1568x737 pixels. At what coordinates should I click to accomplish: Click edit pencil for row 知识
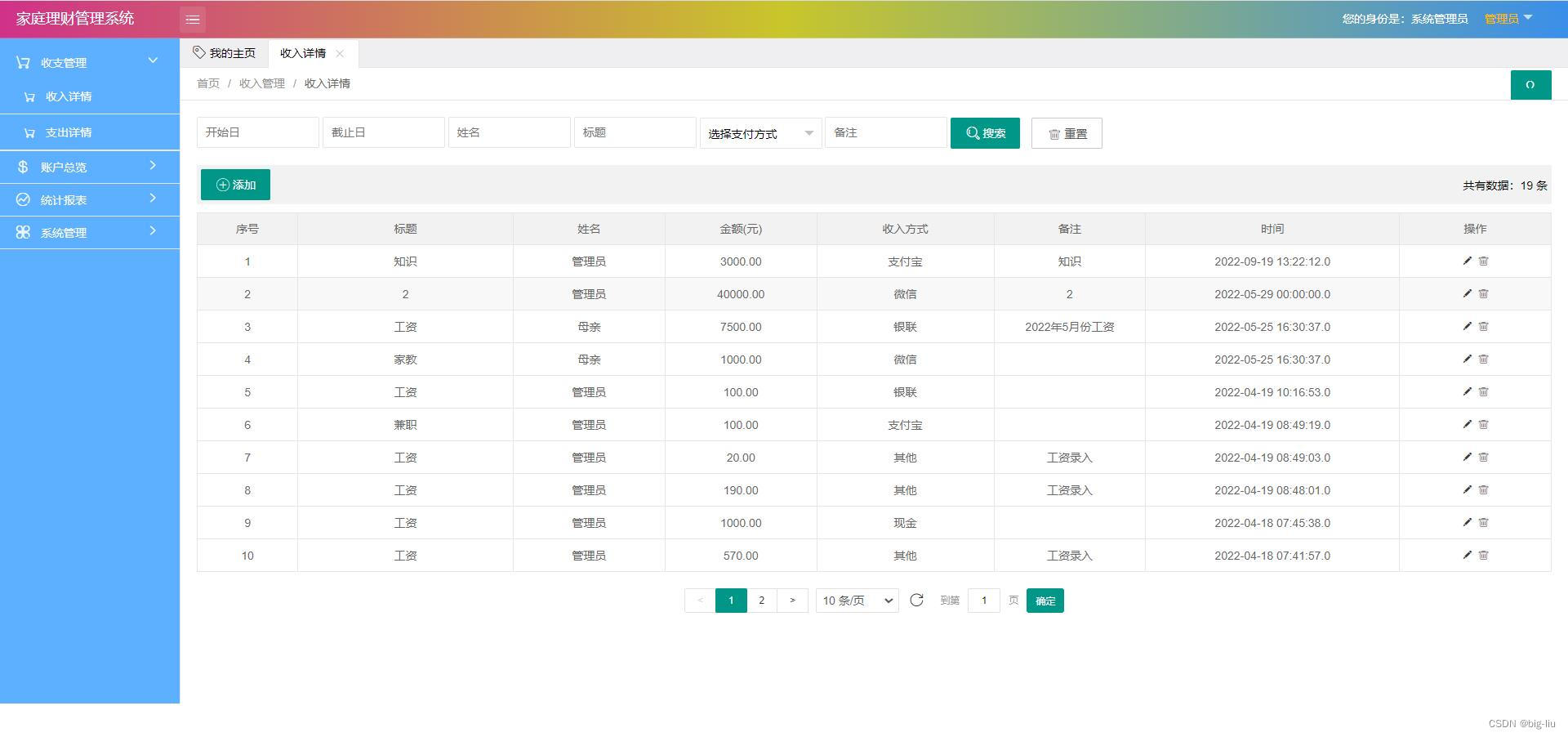[1467, 261]
